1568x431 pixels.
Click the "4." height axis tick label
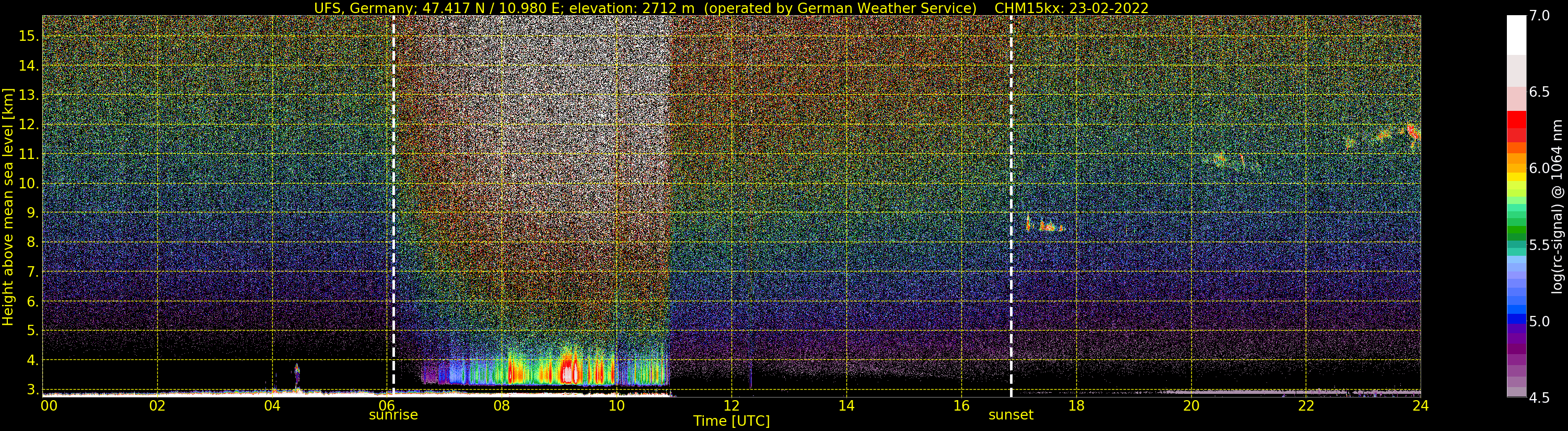(33, 360)
